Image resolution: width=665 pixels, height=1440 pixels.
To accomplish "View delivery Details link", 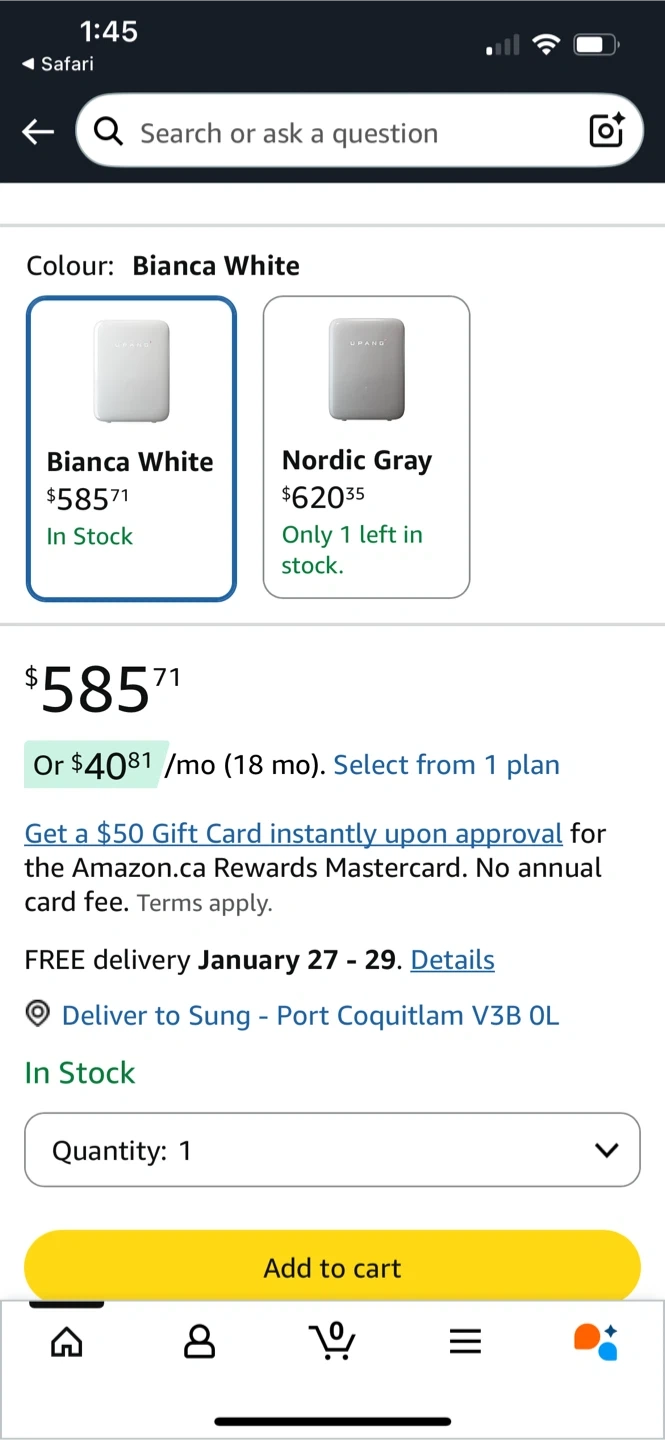I will click(452, 960).
